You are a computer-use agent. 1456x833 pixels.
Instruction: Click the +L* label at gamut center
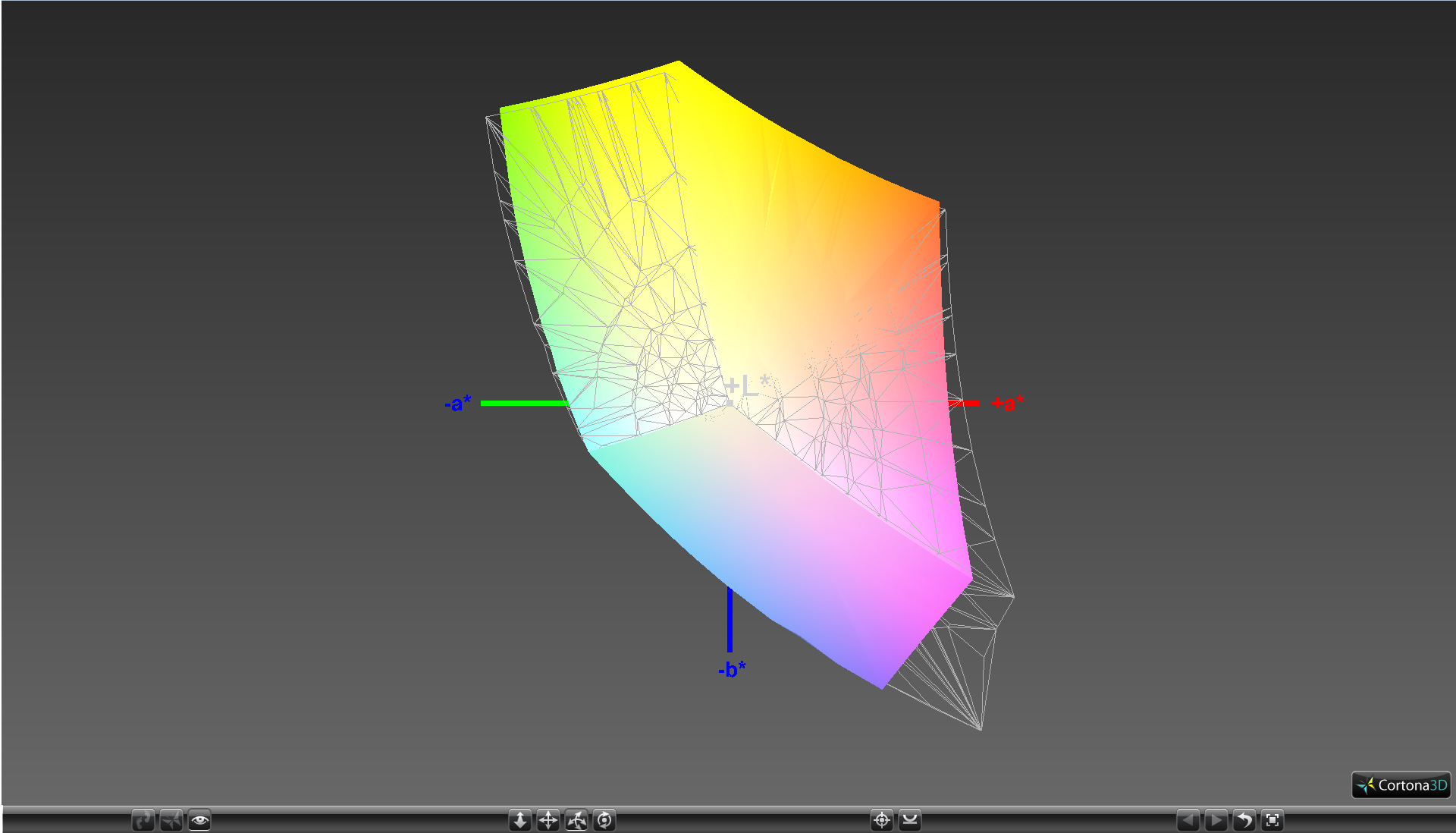click(747, 385)
